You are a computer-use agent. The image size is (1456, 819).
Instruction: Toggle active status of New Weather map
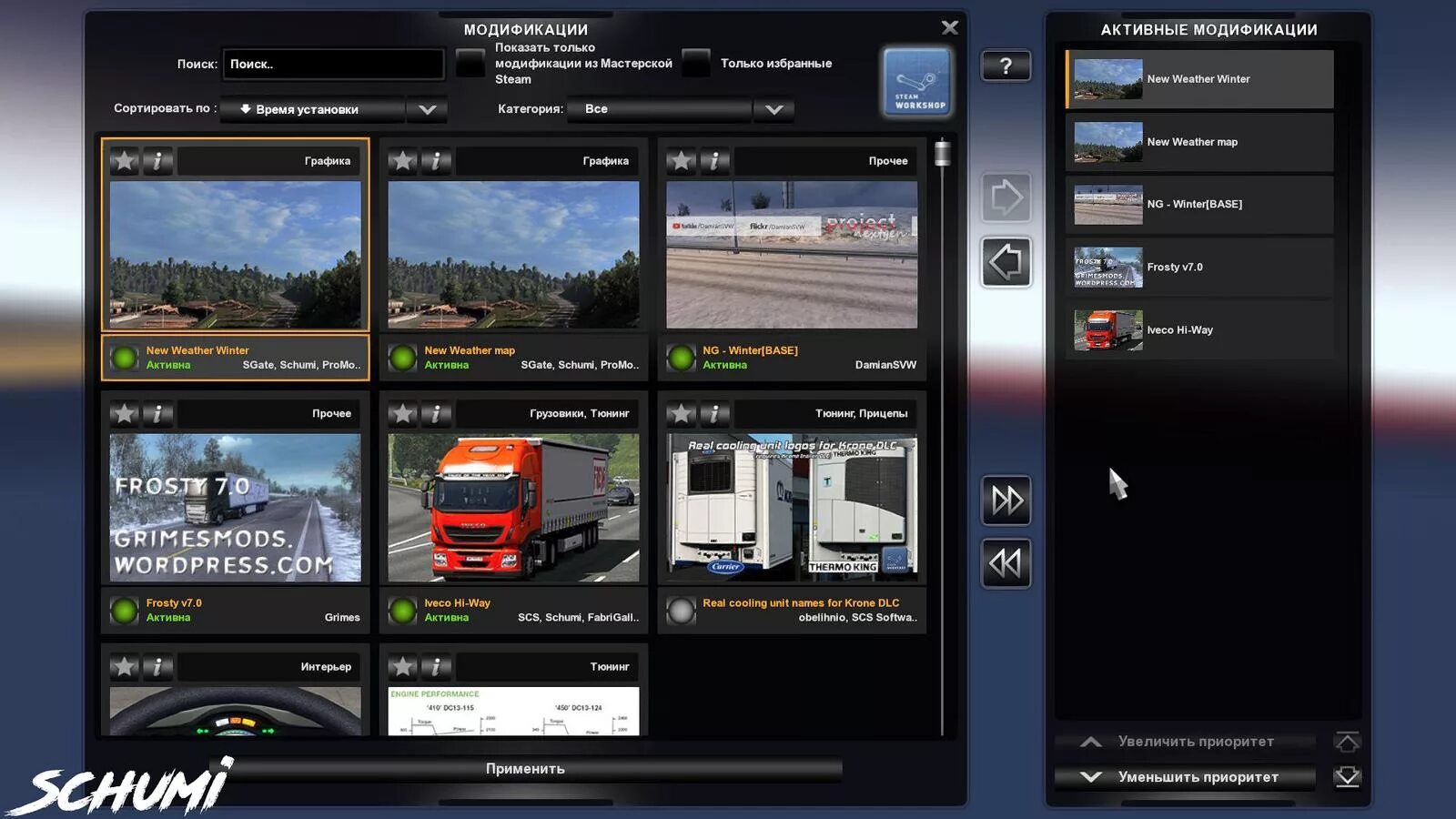pyautogui.click(x=402, y=358)
